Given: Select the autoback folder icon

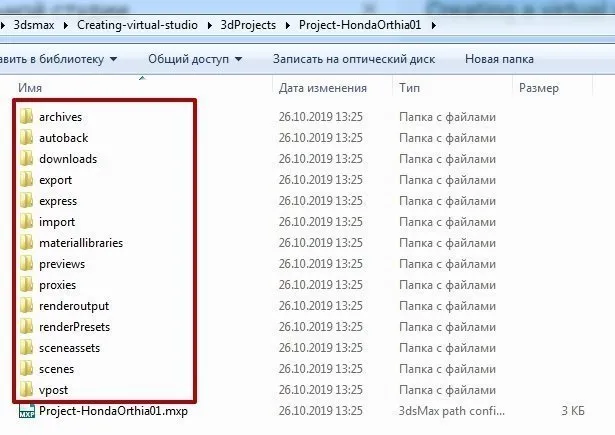Looking at the screenshot, I should click(27, 138).
